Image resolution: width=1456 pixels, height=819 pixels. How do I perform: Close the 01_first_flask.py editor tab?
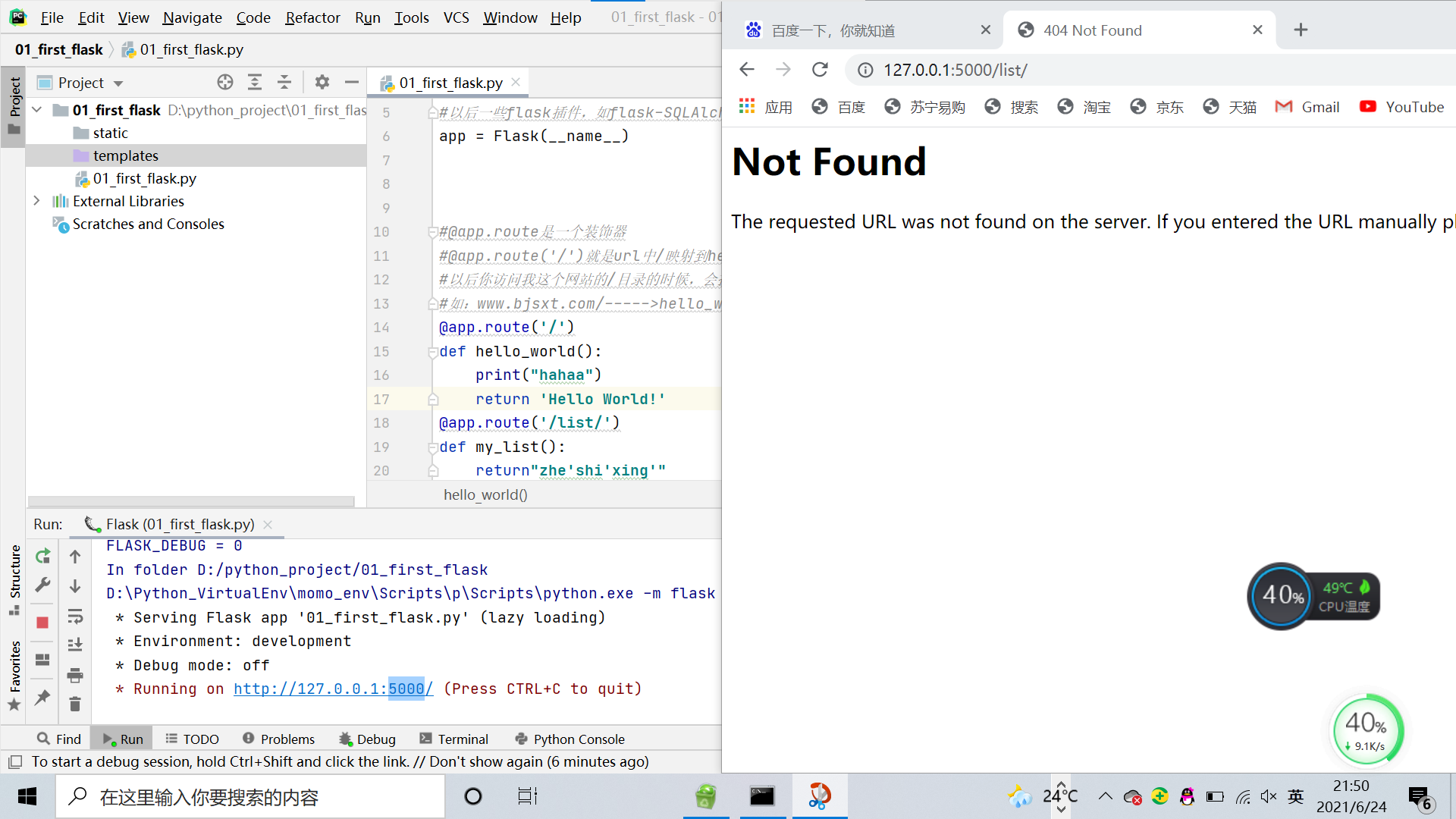click(x=516, y=82)
